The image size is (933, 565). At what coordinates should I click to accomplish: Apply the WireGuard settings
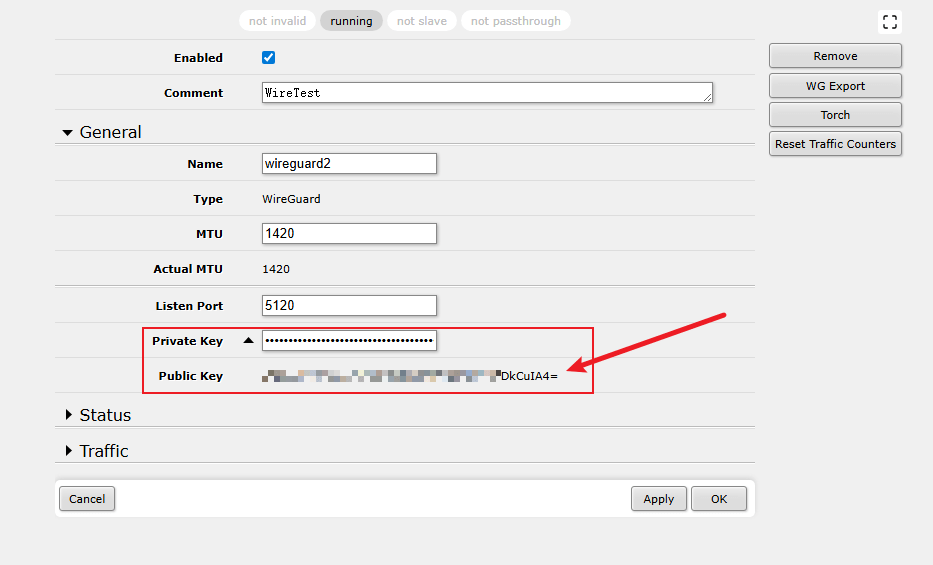click(x=658, y=499)
